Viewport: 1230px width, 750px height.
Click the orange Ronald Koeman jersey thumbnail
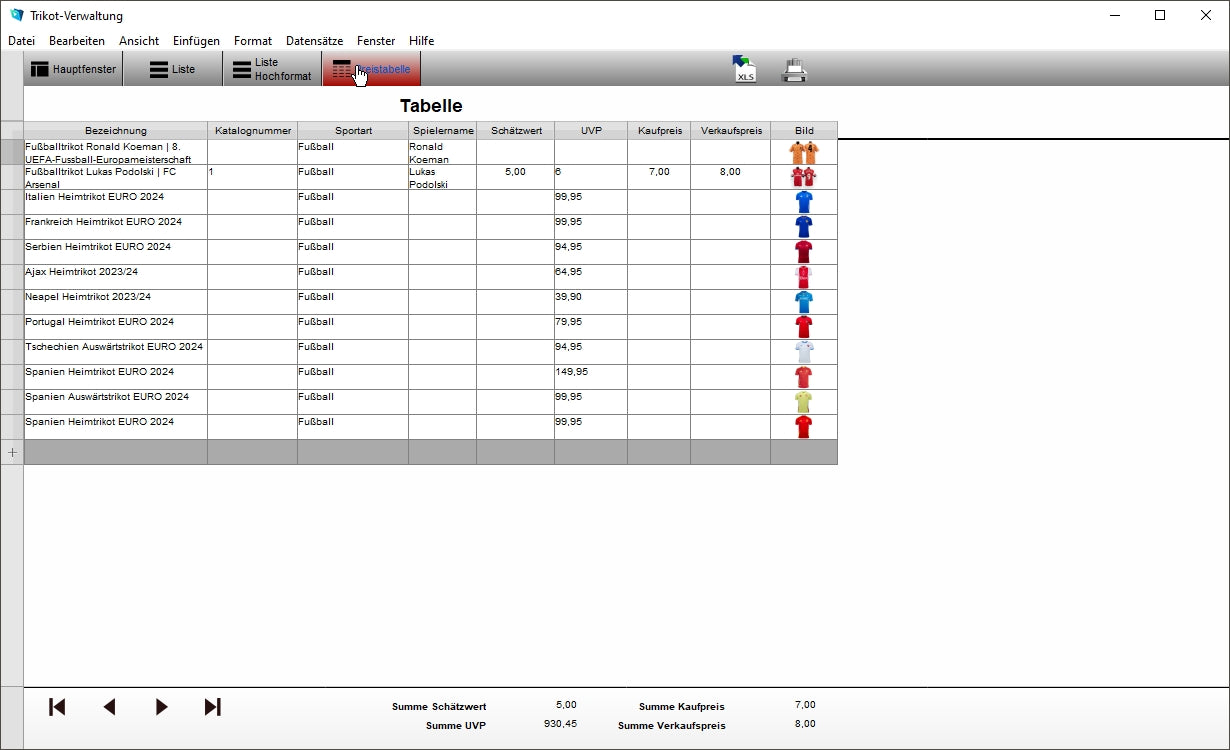coord(803,152)
